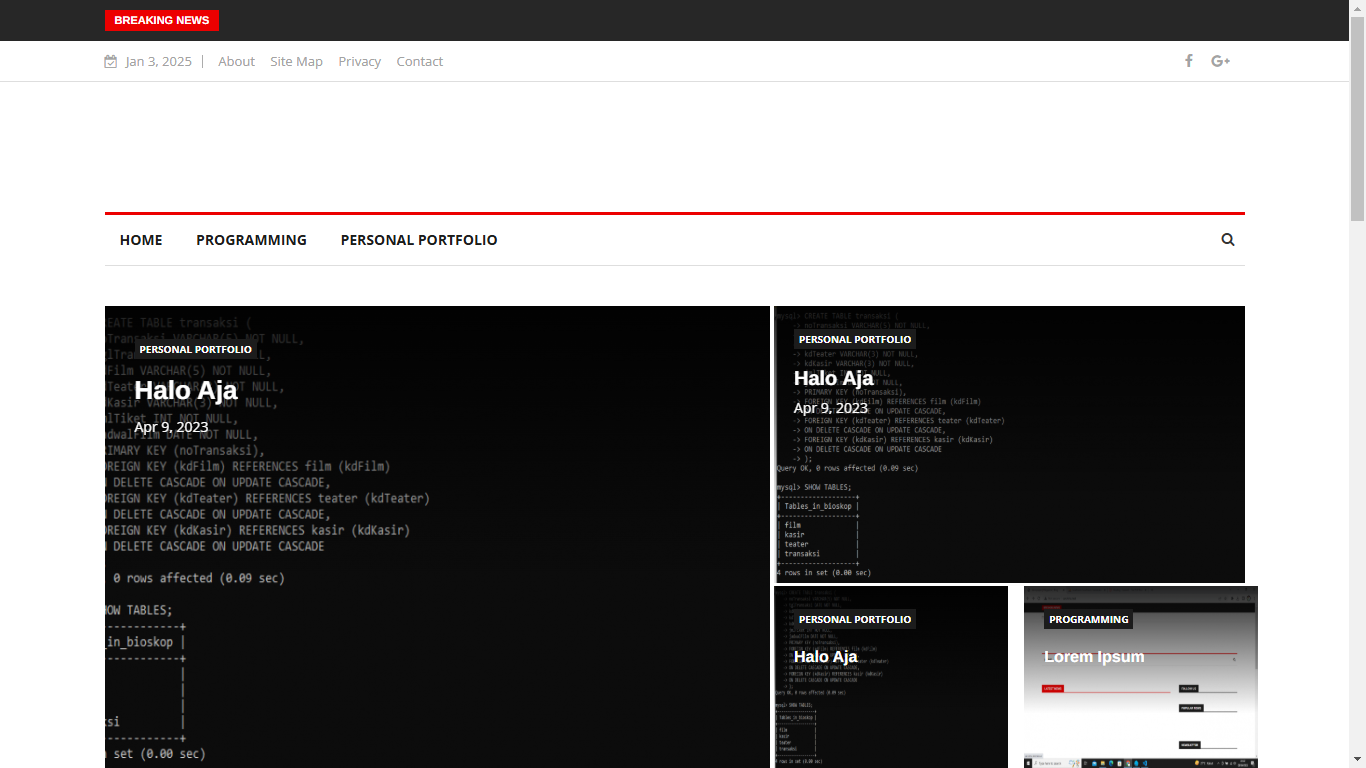Screen dimensions: 1366x768
Task: Go to the Site Map link
Action: pyautogui.click(x=296, y=62)
